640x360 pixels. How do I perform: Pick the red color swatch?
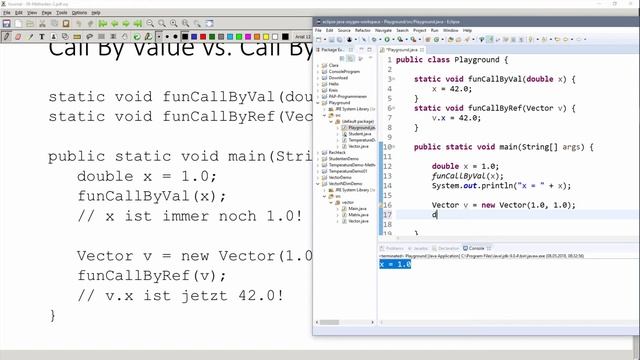pyautogui.click(x=203, y=37)
